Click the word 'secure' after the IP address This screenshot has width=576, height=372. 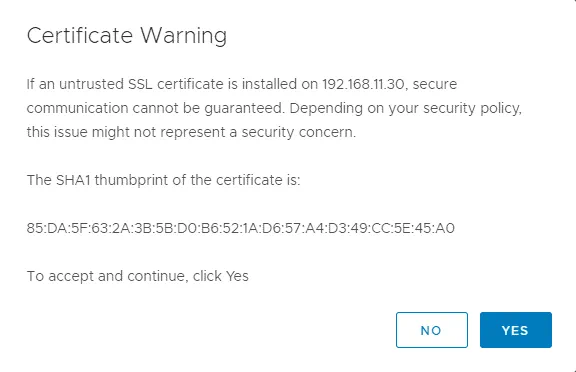435,84
